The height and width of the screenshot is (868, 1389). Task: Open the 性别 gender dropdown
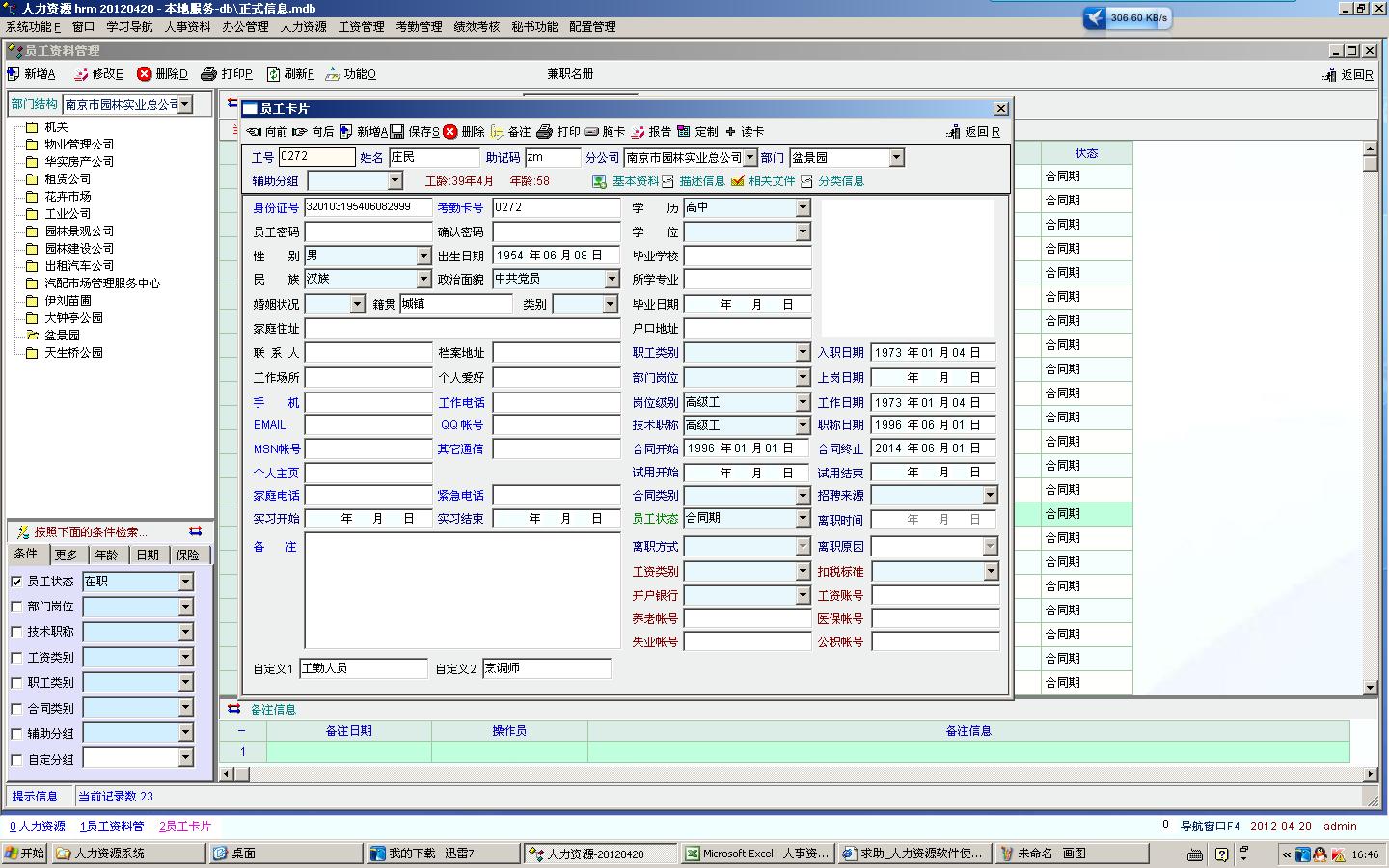423,256
